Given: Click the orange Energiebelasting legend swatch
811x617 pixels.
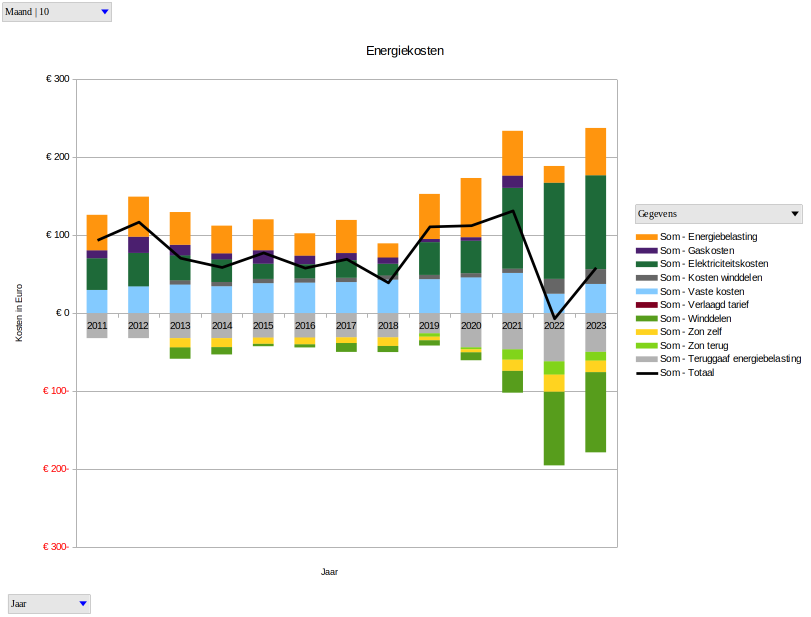Looking at the screenshot, I should [646, 237].
